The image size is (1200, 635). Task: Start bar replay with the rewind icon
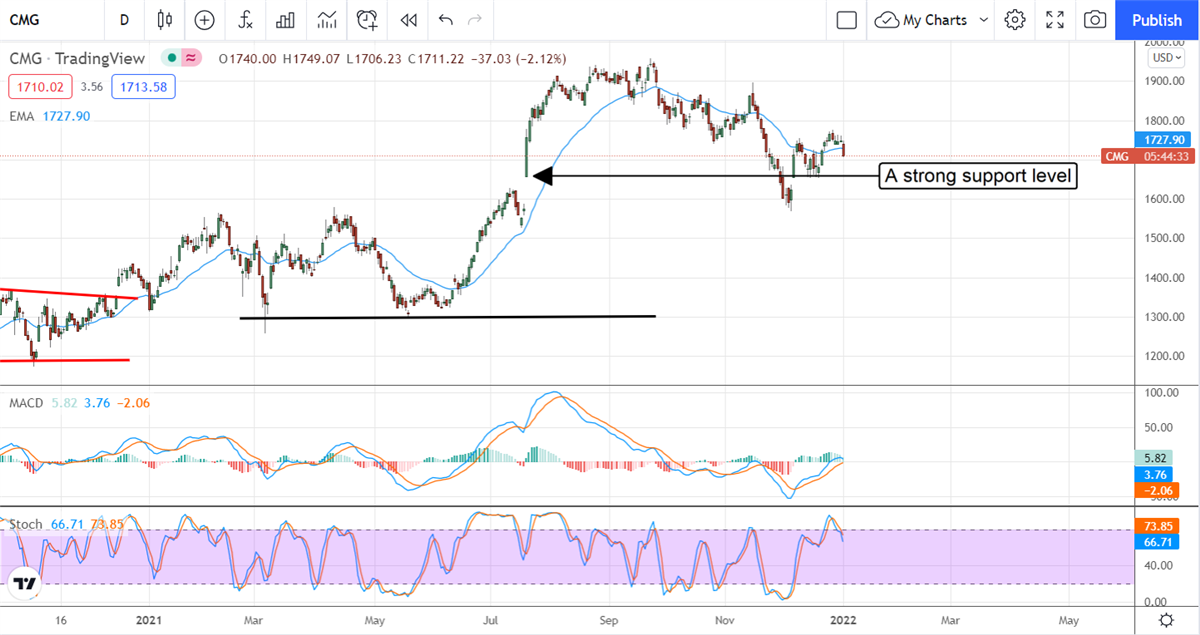408,19
